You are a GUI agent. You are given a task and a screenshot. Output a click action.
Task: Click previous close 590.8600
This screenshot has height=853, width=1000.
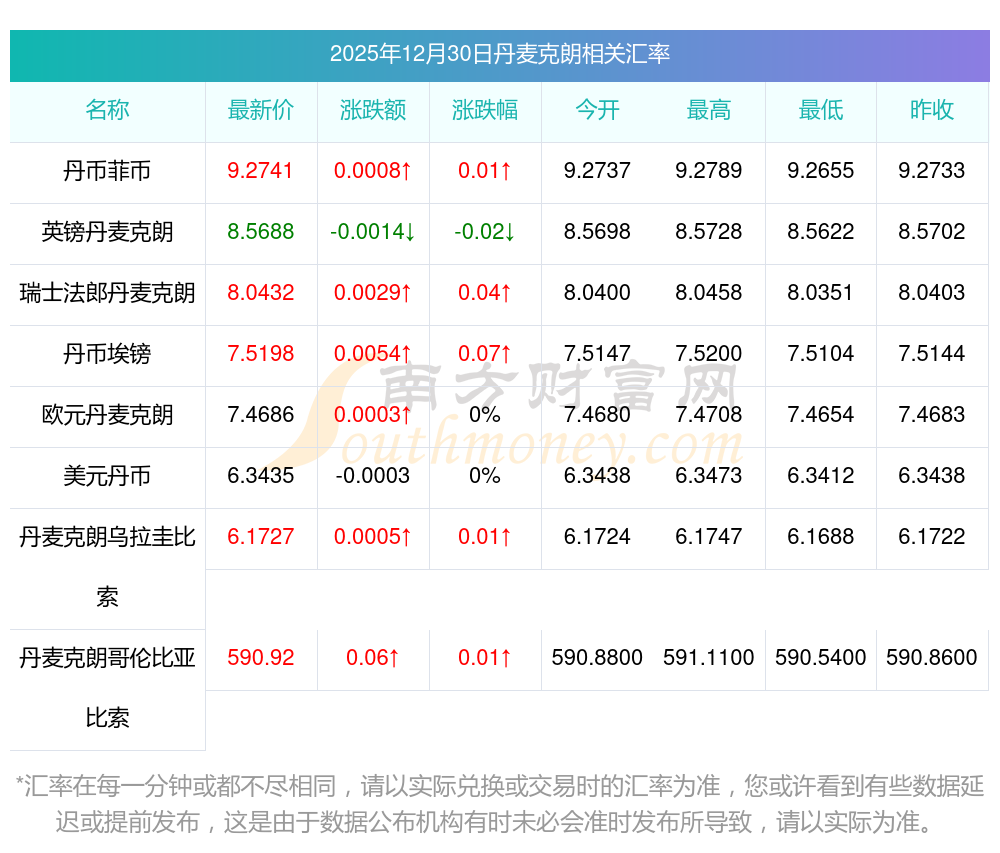pos(932,657)
